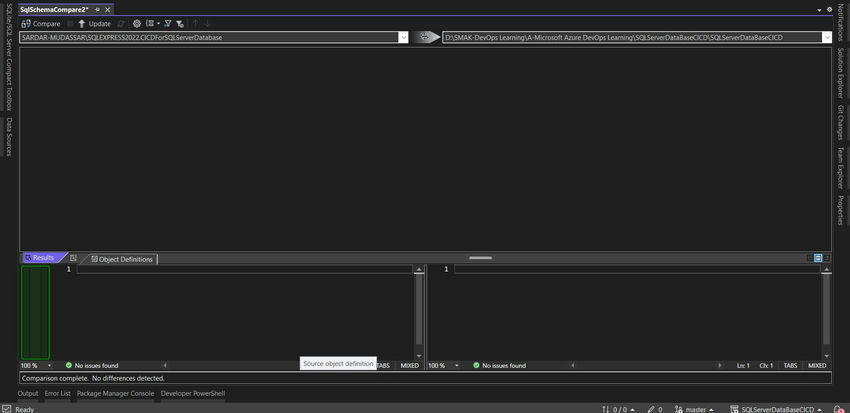Open the Properties side tab

[x=840, y=210]
